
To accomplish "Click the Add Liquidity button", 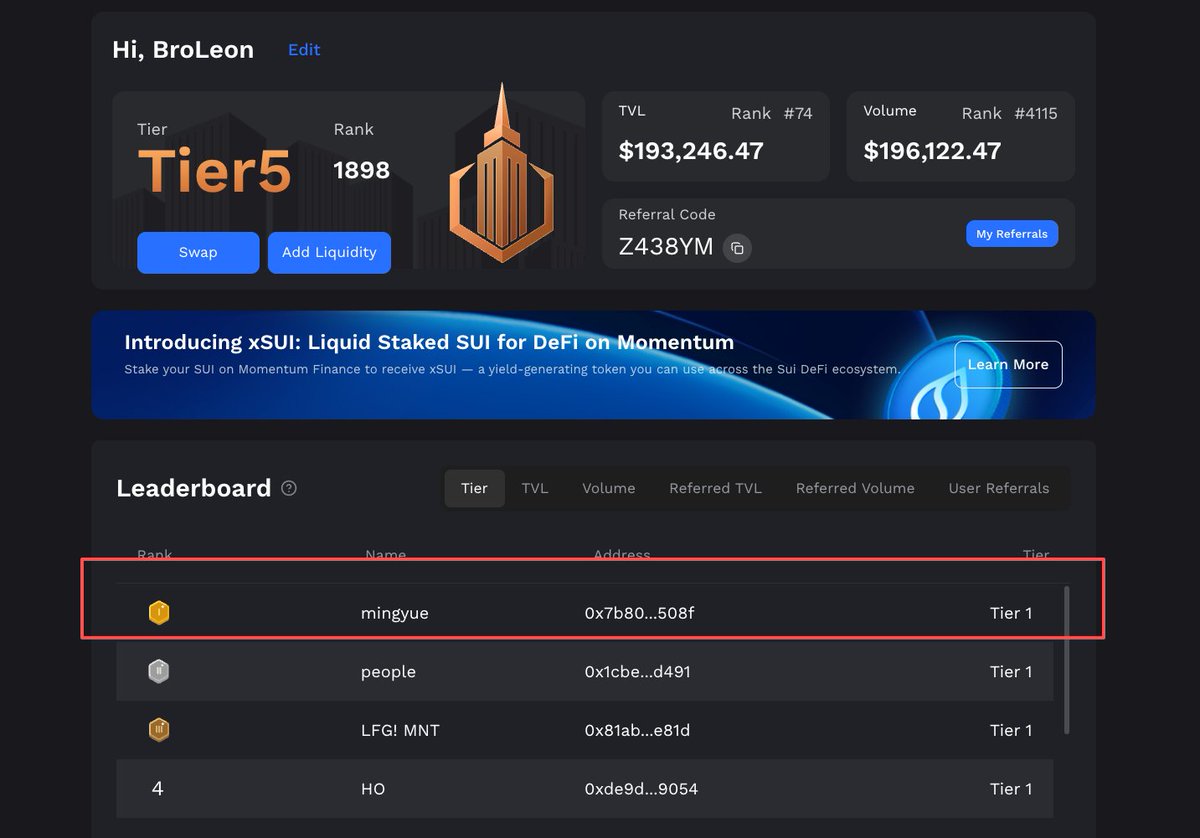I will [x=329, y=252].
